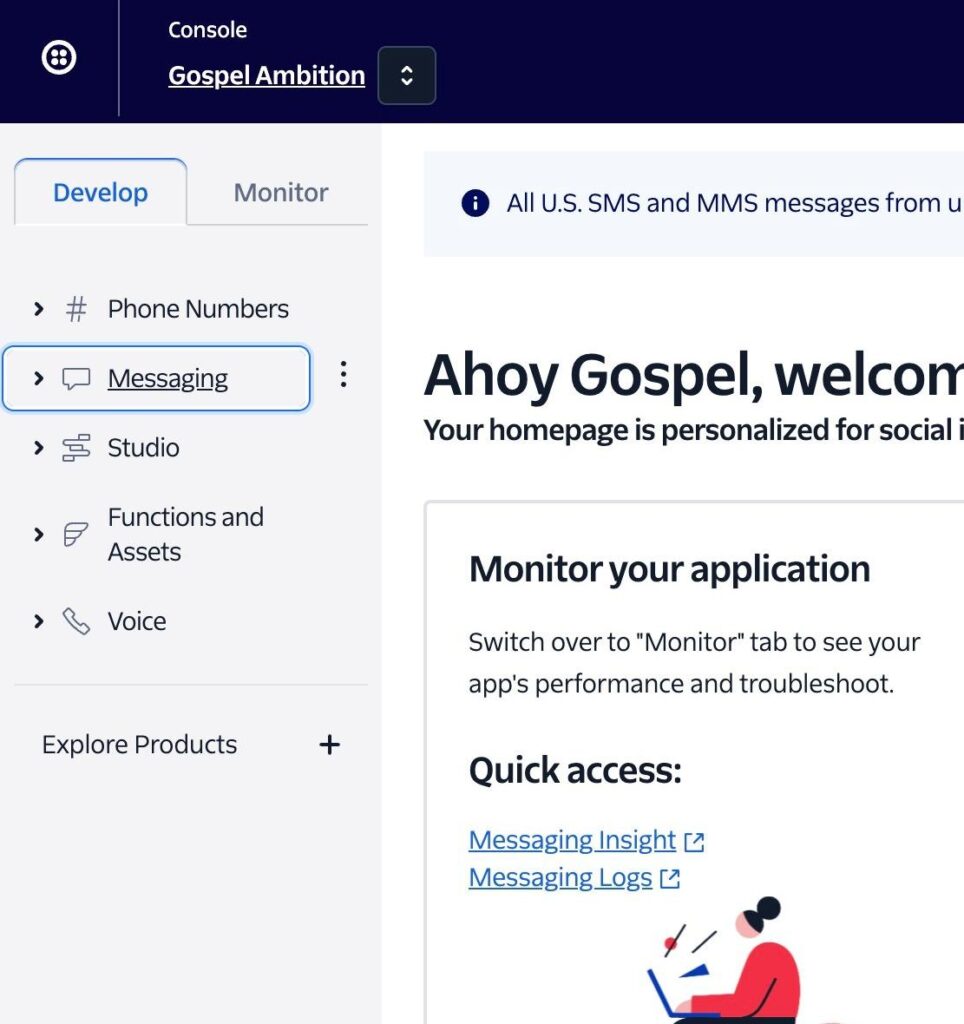Click the Voice phone handset icon
964x1024 pixels.
pos(76,621)
